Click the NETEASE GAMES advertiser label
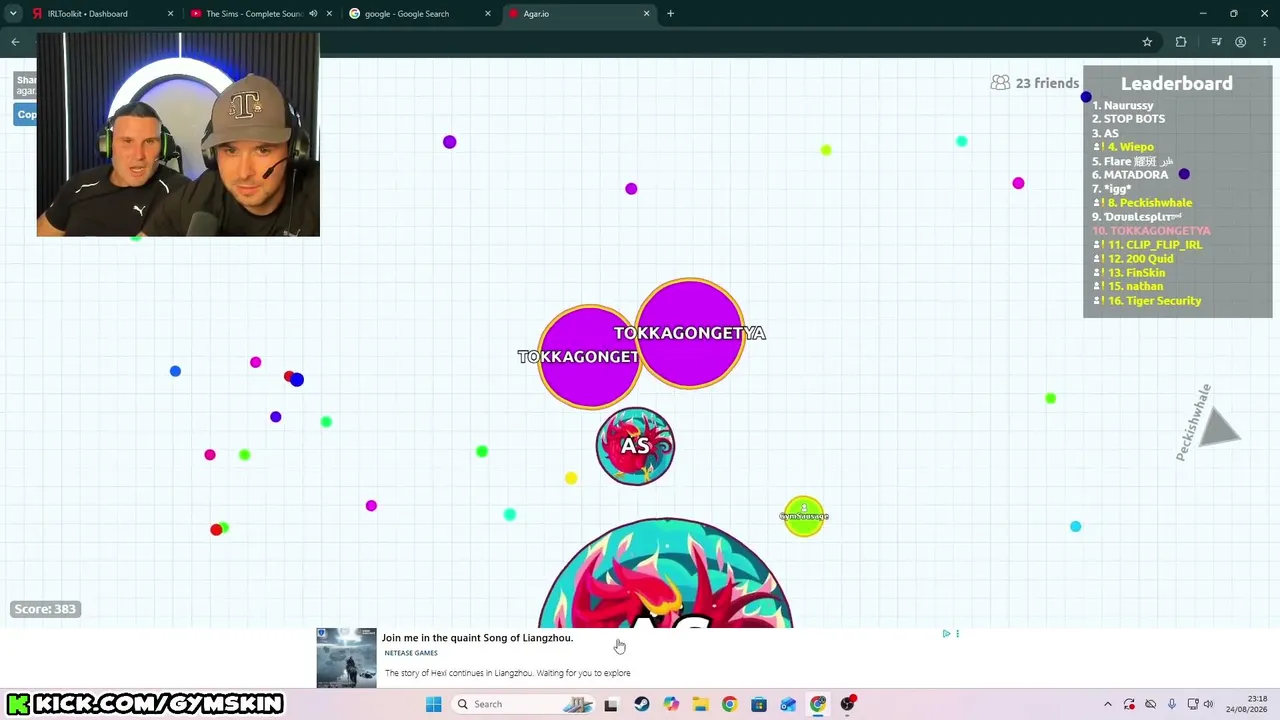The width and height of the screenshot is (1280, 720). (x=411, y=653)
